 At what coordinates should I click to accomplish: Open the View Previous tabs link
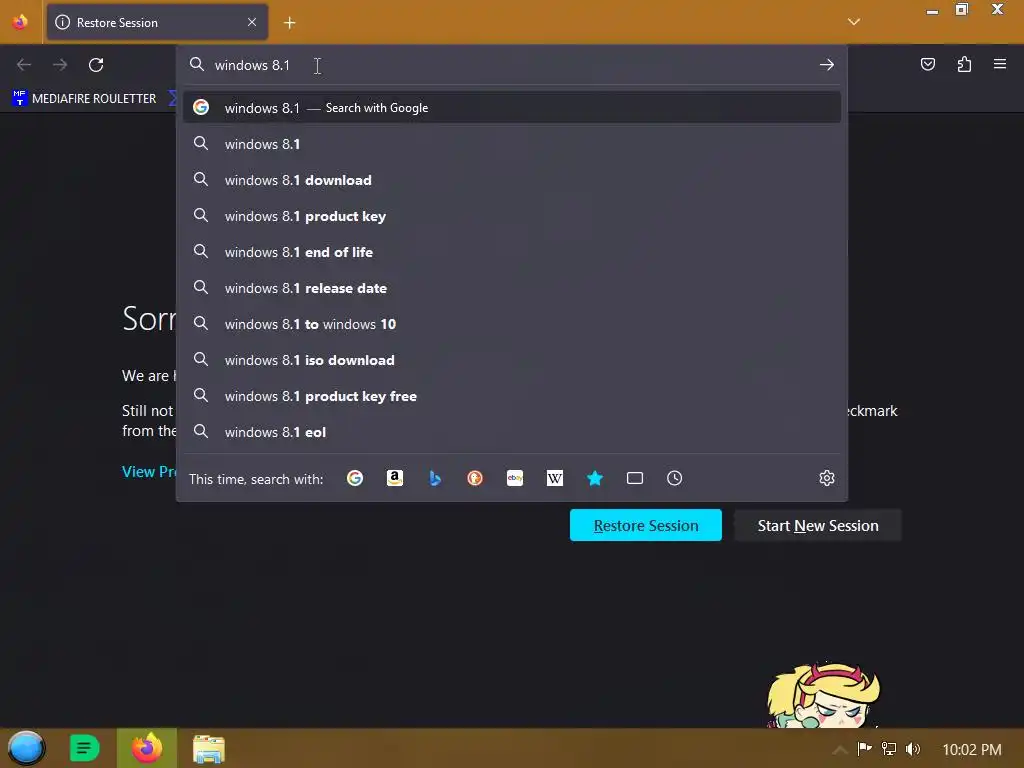[x=149, y=472]
